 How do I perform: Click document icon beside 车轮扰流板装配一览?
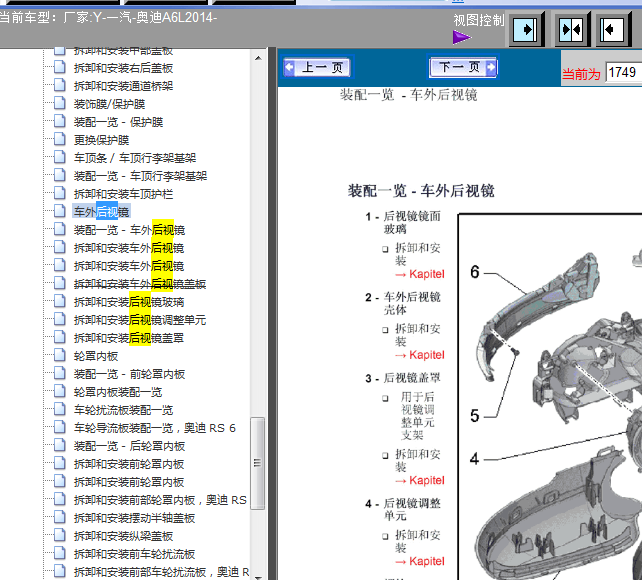pyautogui.click(x=60, y=409)
